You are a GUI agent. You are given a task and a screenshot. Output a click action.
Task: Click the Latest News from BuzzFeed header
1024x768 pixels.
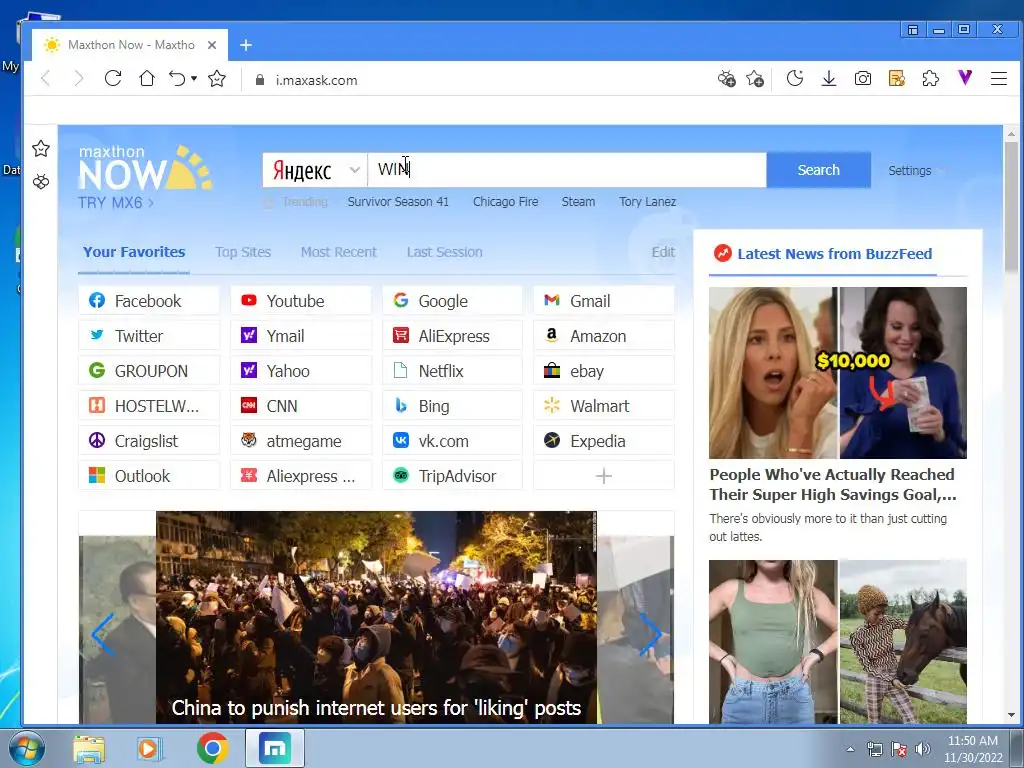pyautogui.click(x=834, y=254)
